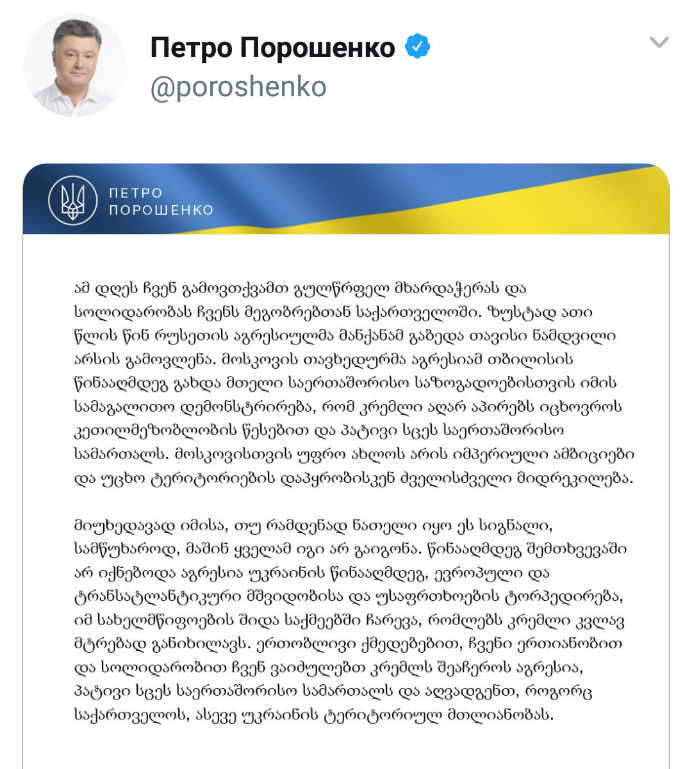Click the trident emblem in banner

pyautogui.click(x=73, y=200)
